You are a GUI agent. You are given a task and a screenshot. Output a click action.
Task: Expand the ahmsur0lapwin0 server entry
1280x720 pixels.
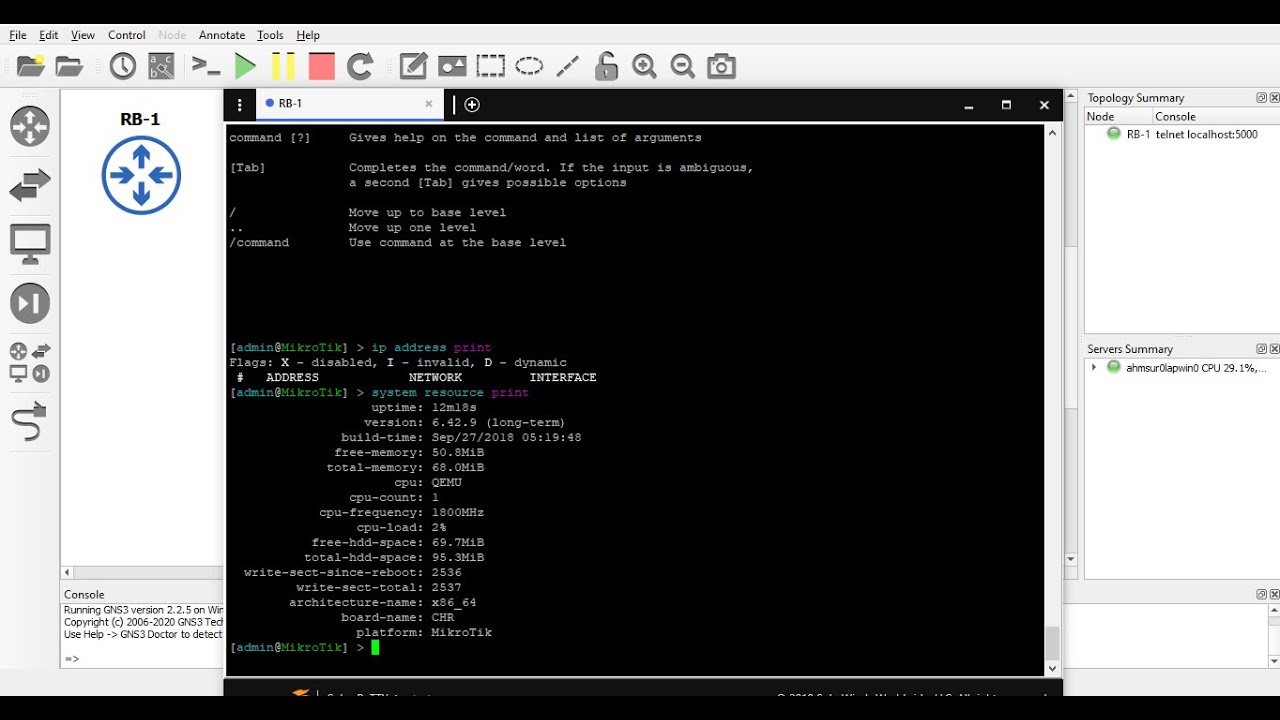[x=1094, y=368]
